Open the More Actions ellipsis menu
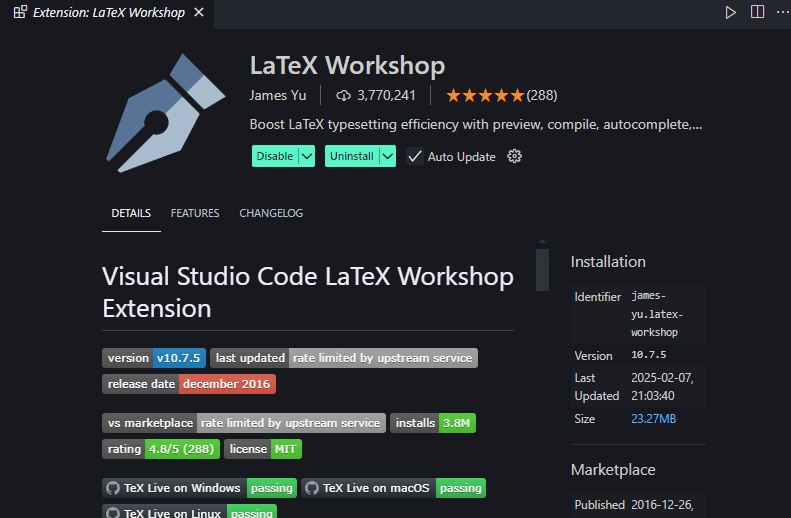 [783, 12]
